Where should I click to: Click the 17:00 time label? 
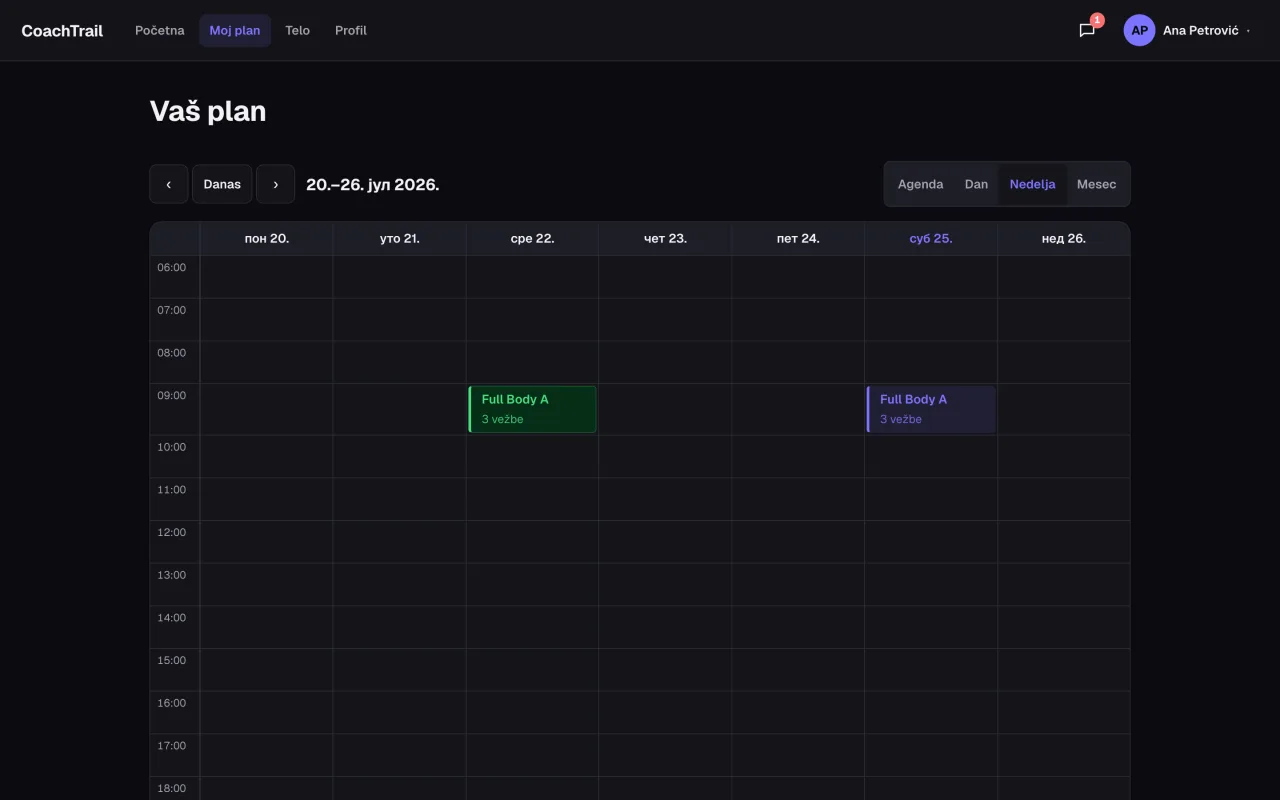(x=172, y=745)
